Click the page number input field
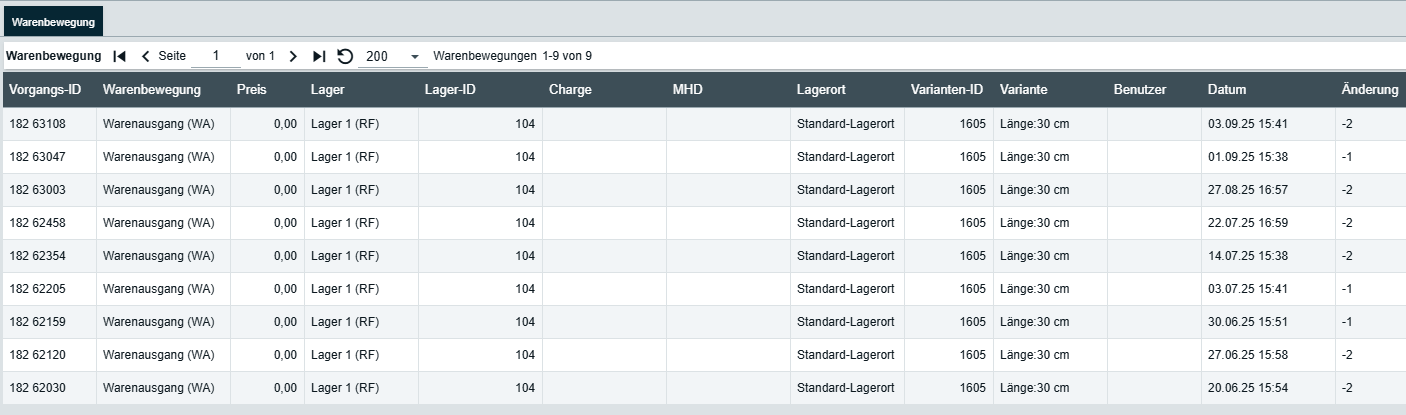Viewport: 1406px width, 415px height. (x=216, y=56)
